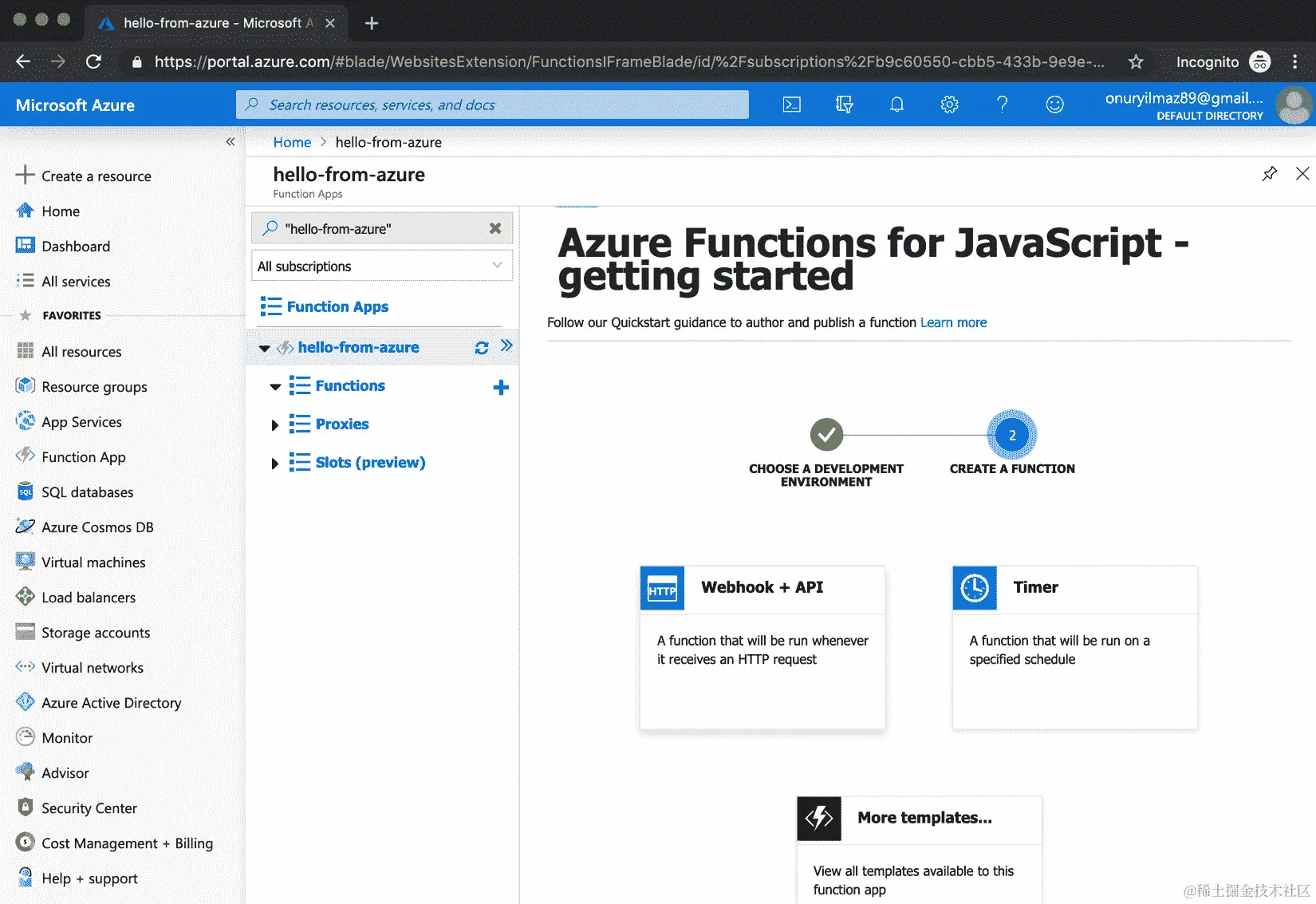Close the hello-from-azure blade
The height and width of the screenshot is (904, 1316).
coord(1302,174)
